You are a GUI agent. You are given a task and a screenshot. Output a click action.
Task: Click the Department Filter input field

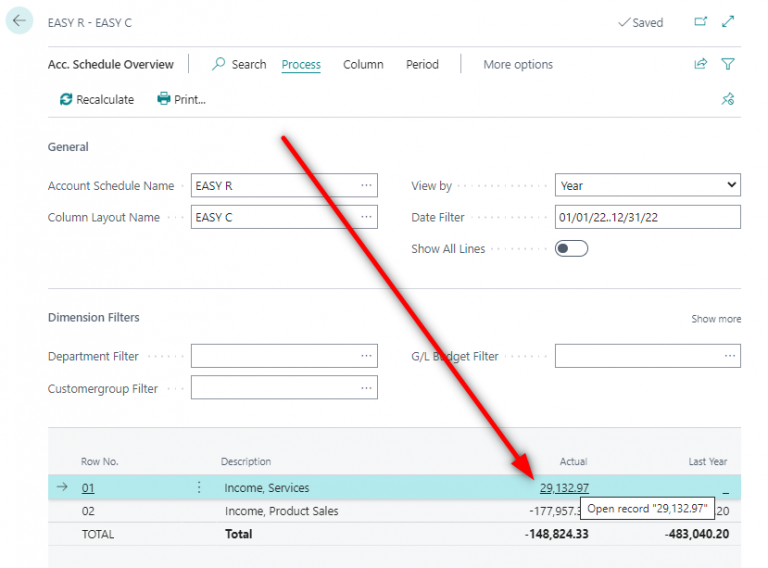coord(284,356)
